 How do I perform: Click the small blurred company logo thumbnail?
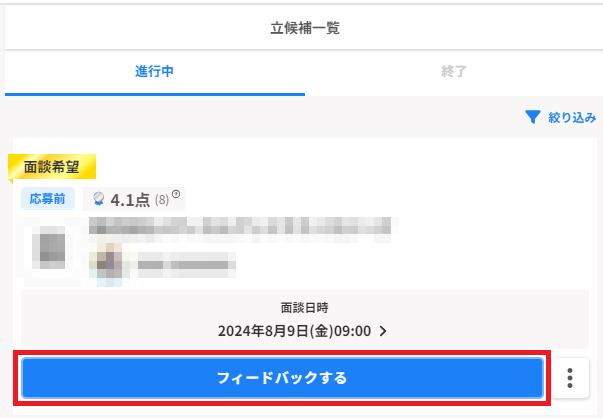(110, 263)
